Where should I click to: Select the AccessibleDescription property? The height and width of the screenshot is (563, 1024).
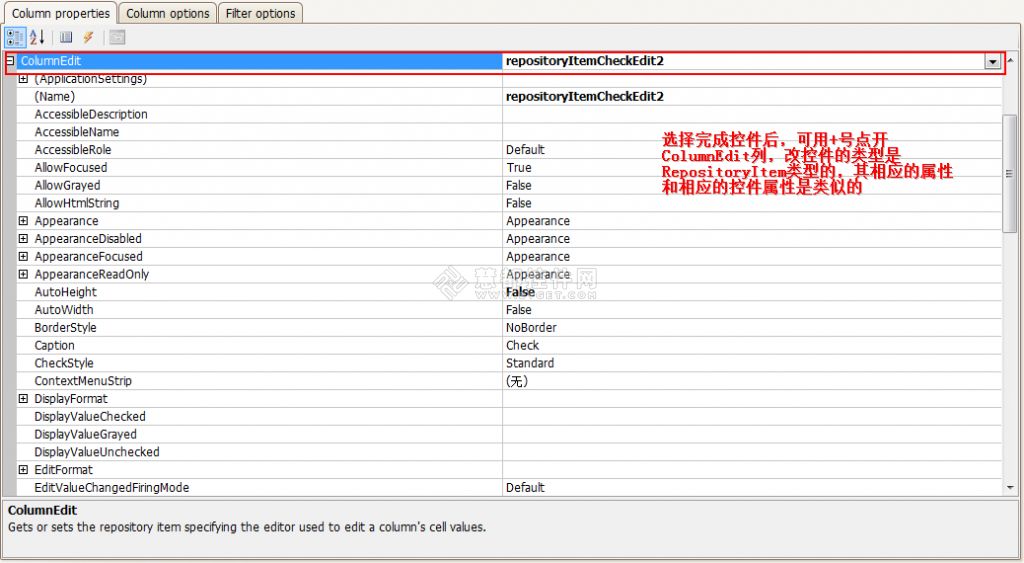pyautogui.click(x=260, y=114)
